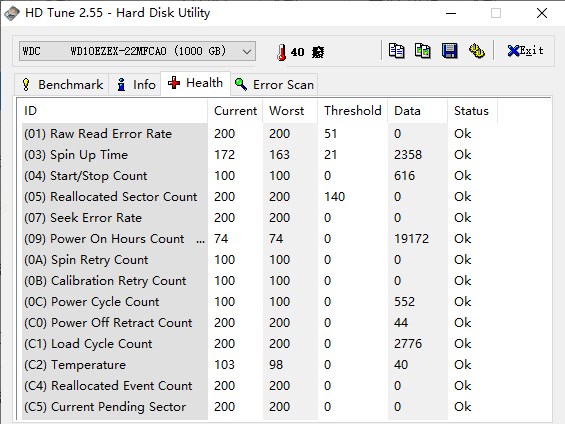Screen dimensions: 565x424
Task: Click the floppy disk save icon
Action: (x=449, y=51)
